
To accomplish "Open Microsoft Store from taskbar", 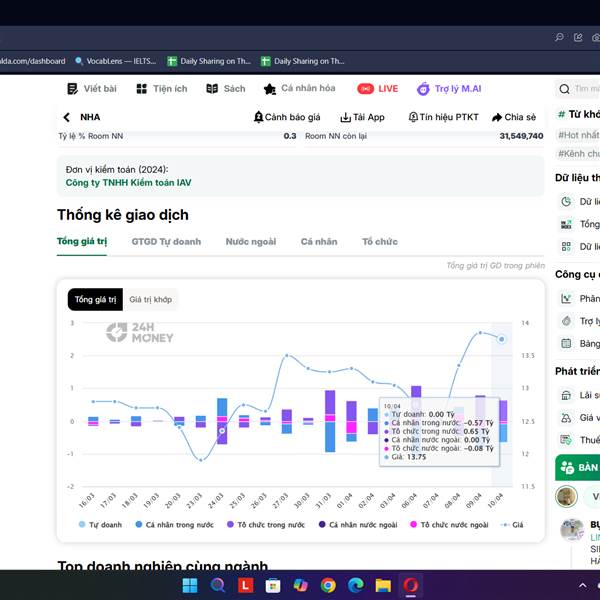I will click(x=273, y=585).
